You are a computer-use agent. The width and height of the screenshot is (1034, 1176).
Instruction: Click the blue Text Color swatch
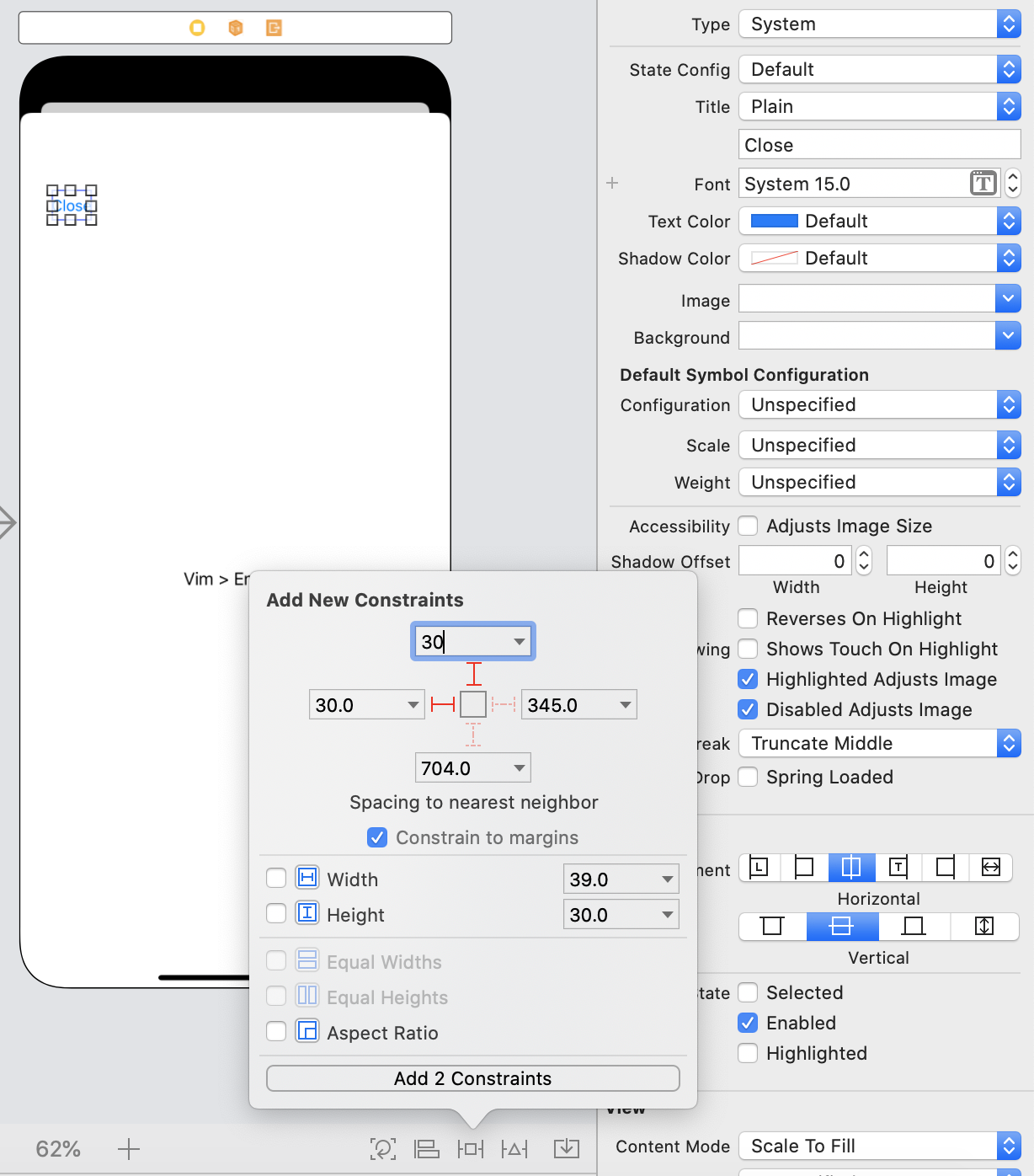[x=774, y=221]
